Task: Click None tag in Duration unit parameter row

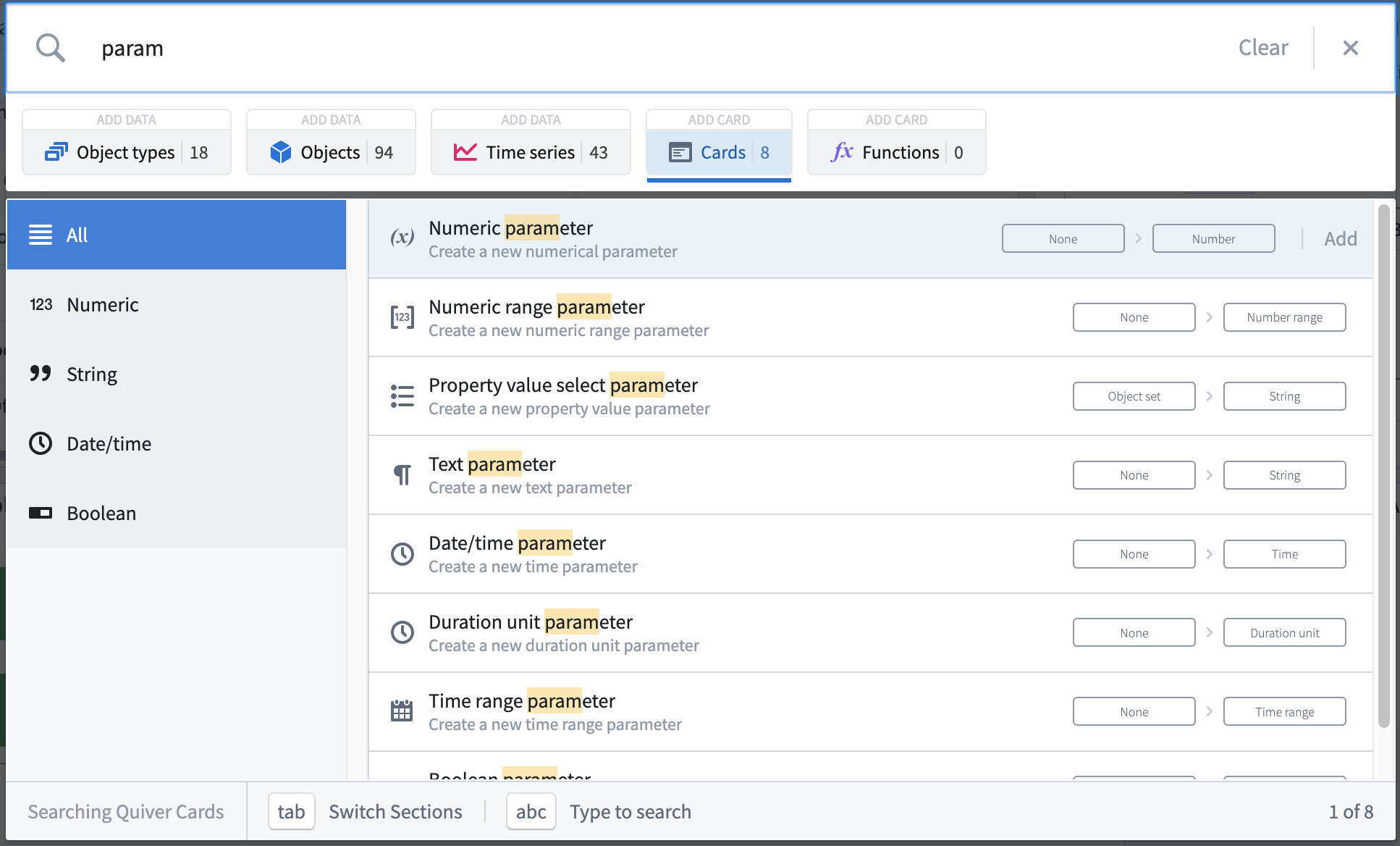Action: 1134,632
